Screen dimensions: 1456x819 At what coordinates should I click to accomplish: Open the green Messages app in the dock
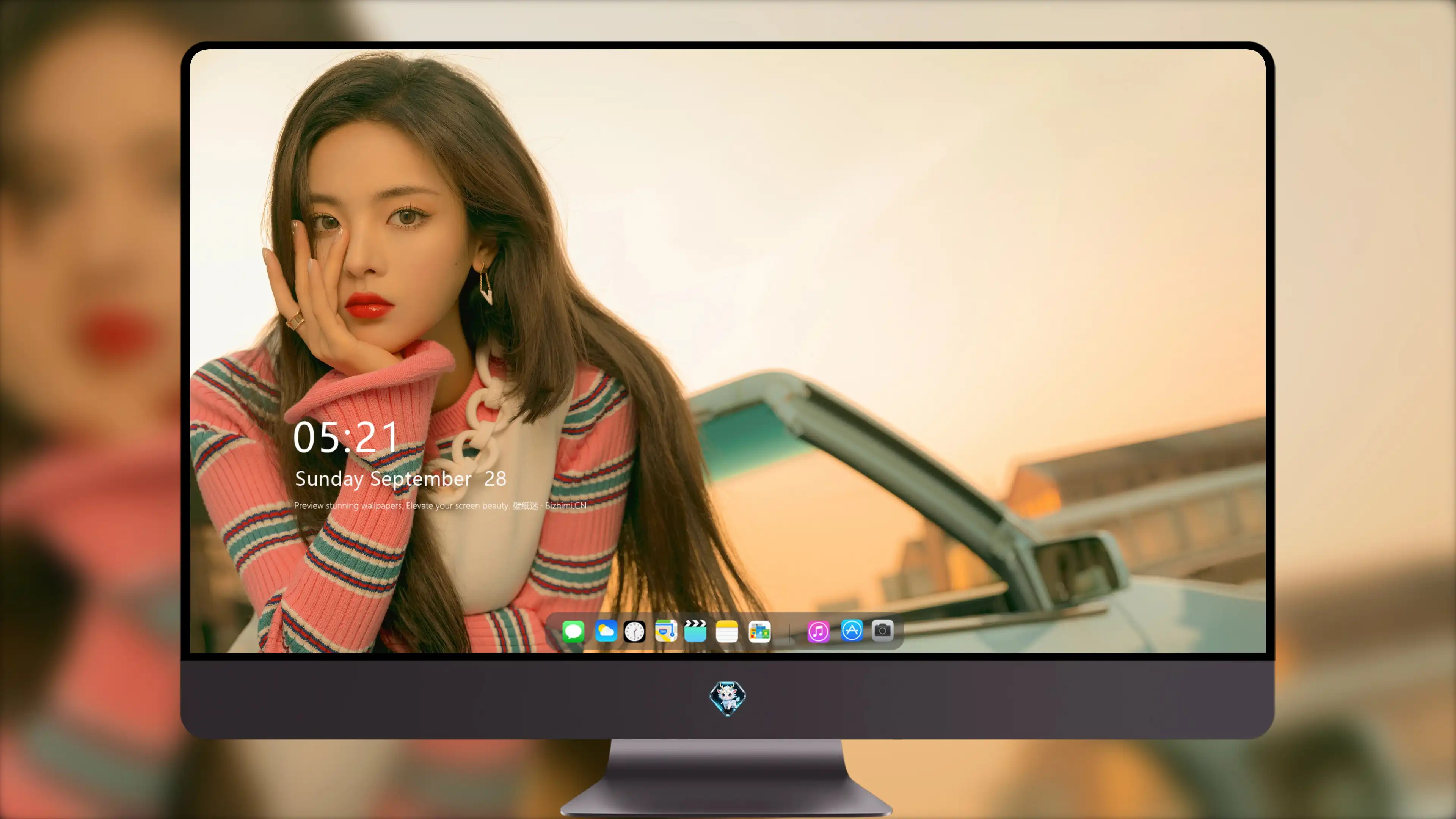(573, 631)
